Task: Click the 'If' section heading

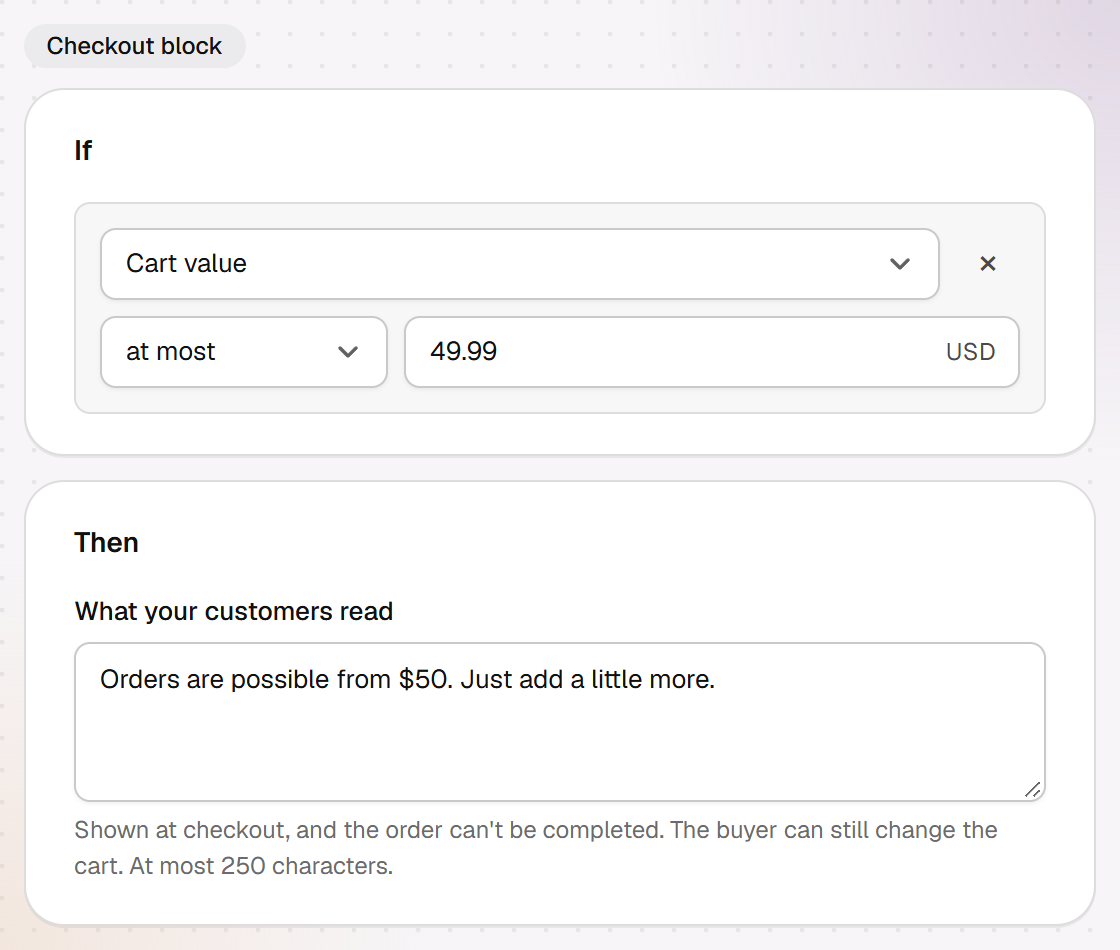Action: click(x=83, y=150)
